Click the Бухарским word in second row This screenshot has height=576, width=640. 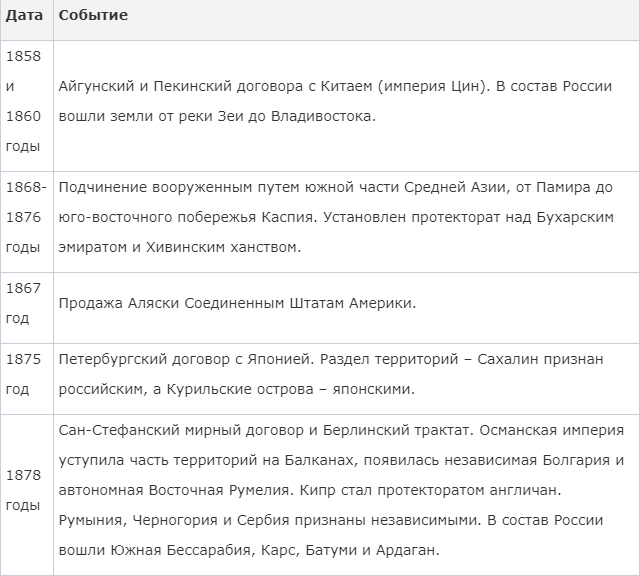point(575,218)
